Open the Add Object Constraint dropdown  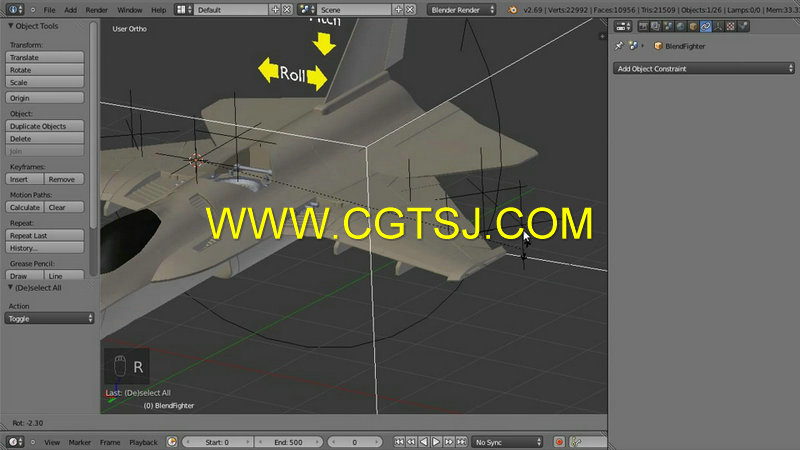tap(704, 68)
